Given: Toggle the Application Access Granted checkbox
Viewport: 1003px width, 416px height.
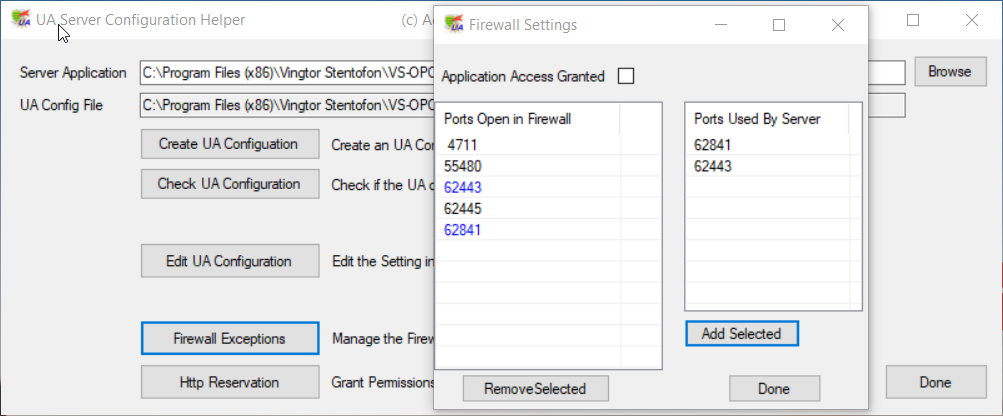Looking at the screenshot, I should coord(626,76).
